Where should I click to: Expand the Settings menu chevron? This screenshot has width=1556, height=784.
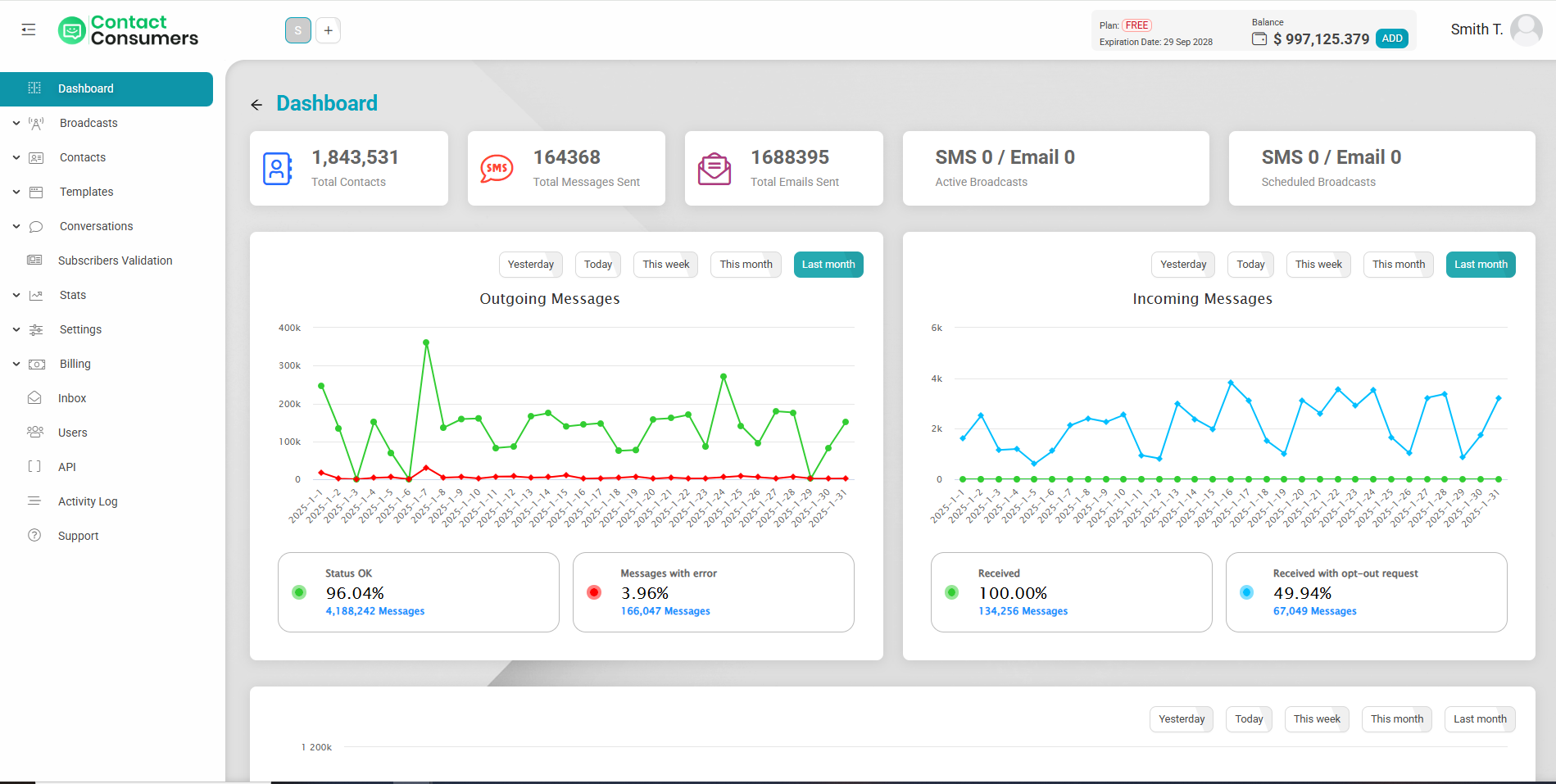tap(16, 329)
